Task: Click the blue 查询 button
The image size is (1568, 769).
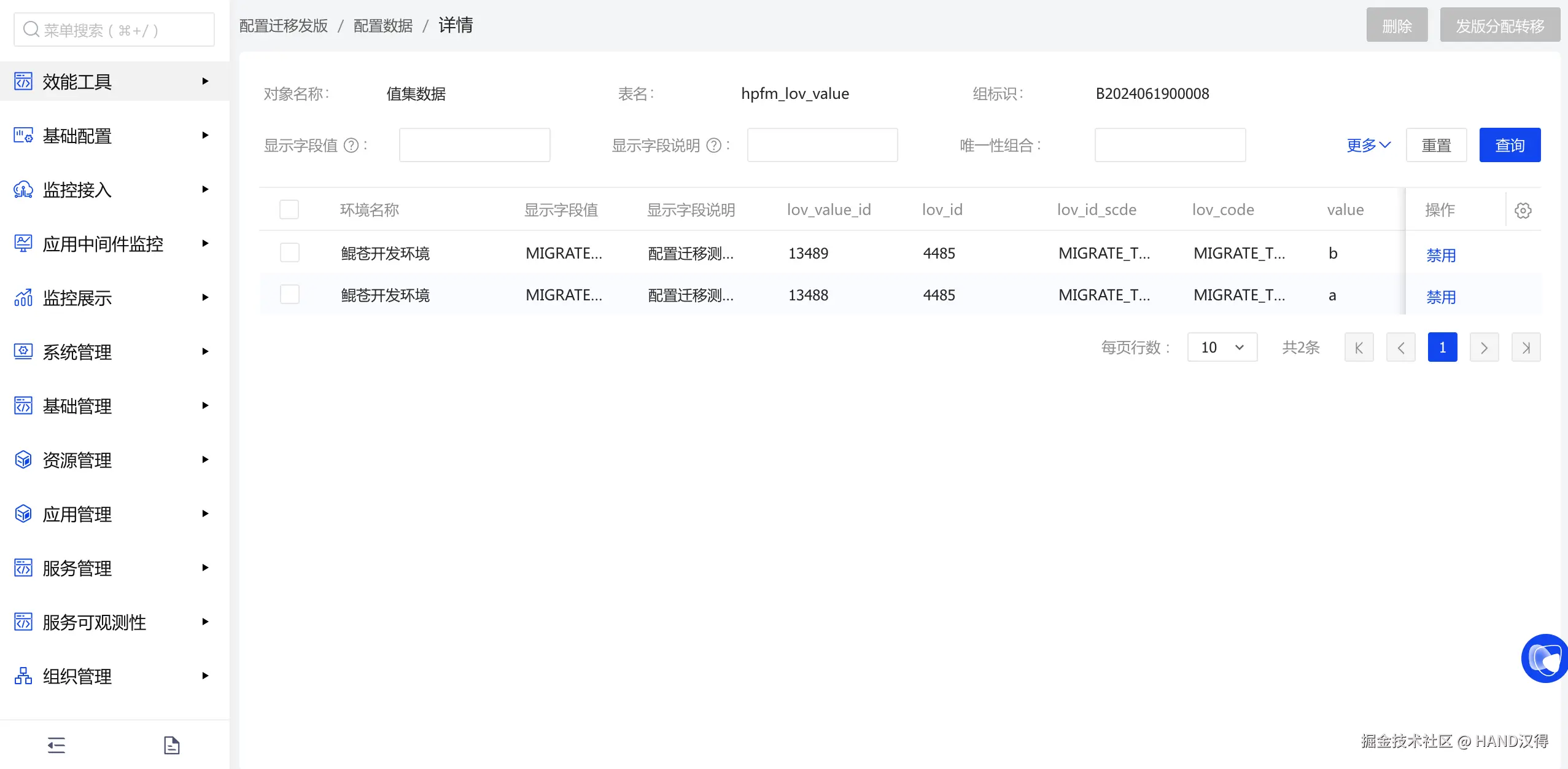Action: point(1510,146)
